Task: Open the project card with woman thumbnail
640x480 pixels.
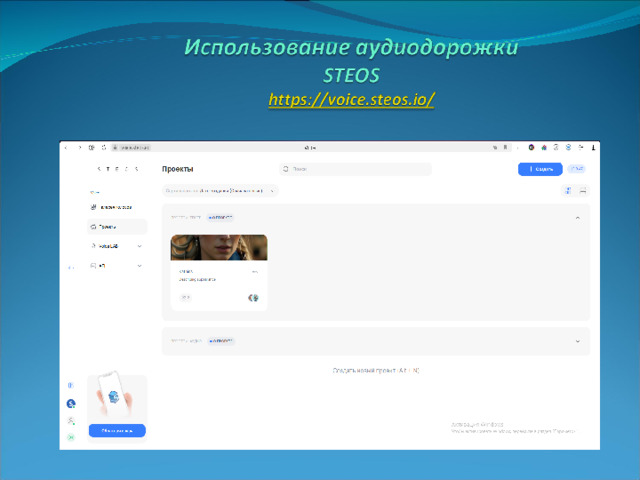Action: (x=219, y=272)
